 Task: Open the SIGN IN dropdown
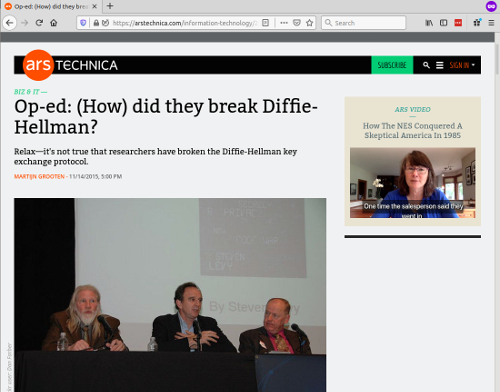pos(462,65)
